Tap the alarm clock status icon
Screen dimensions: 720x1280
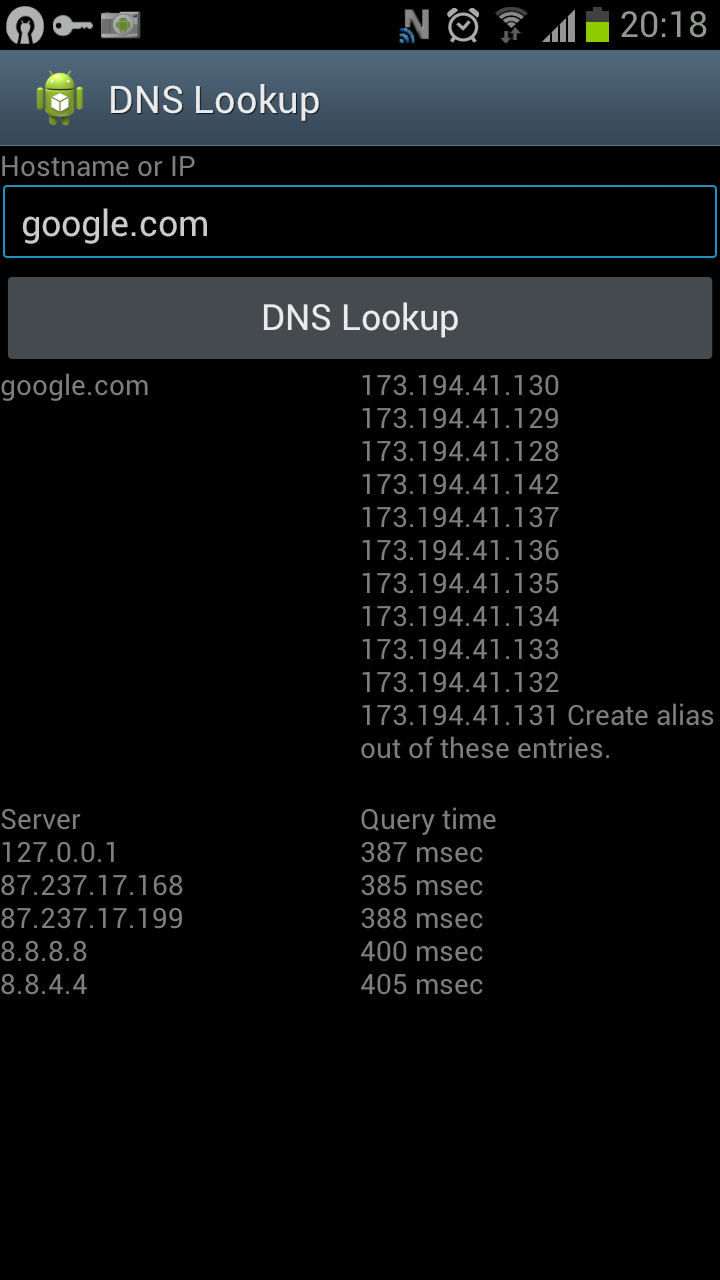[x=463, y=25]
